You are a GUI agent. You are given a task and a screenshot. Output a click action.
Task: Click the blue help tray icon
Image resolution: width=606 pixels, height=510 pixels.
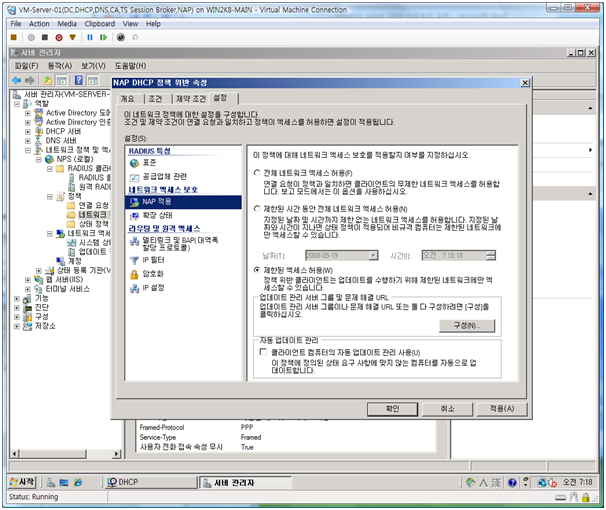pyautogui.click(x=512, y=482)
